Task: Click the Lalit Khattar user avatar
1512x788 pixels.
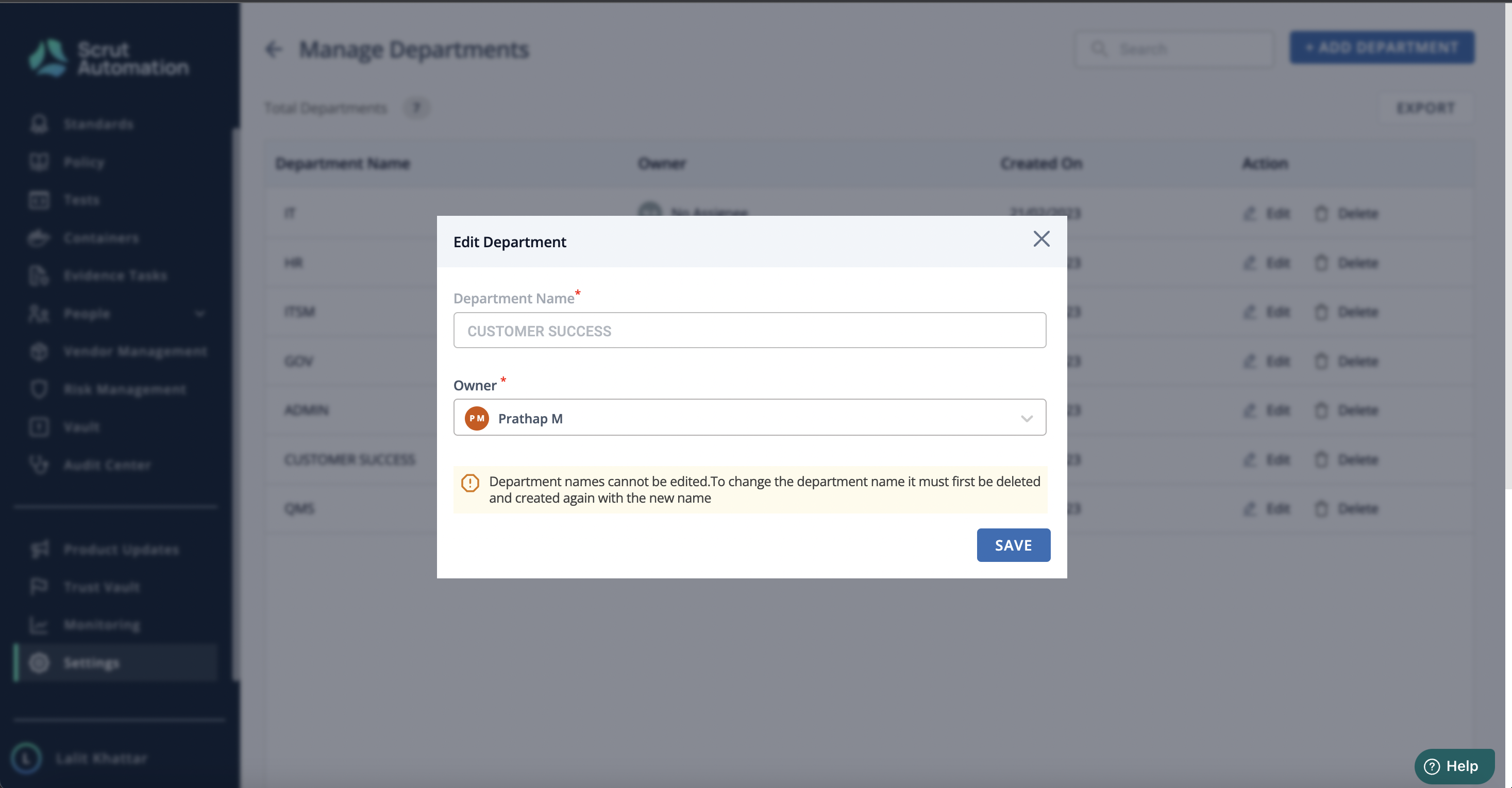Action: 26,758
